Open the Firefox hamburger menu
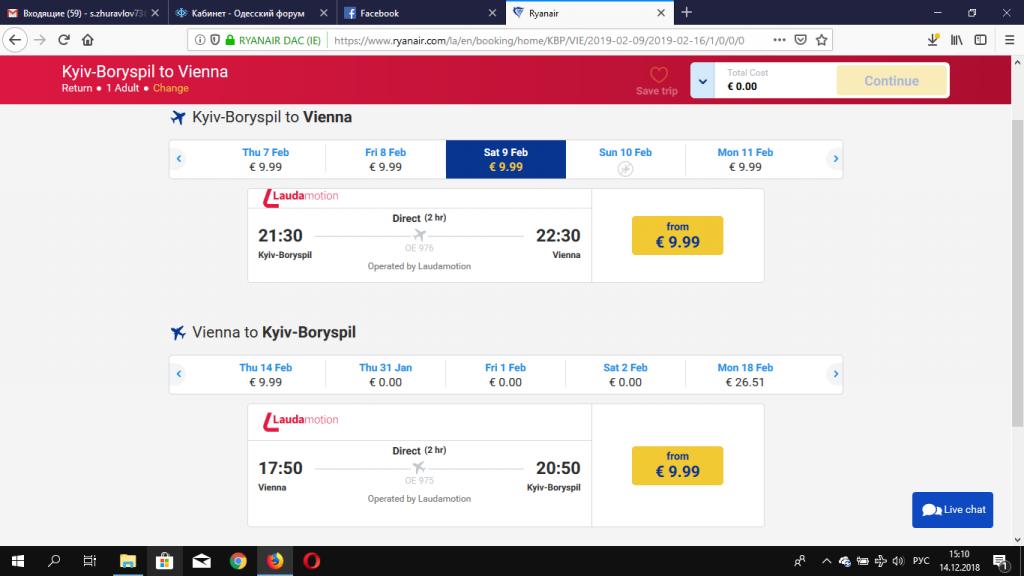 (x=1009, y=40)
